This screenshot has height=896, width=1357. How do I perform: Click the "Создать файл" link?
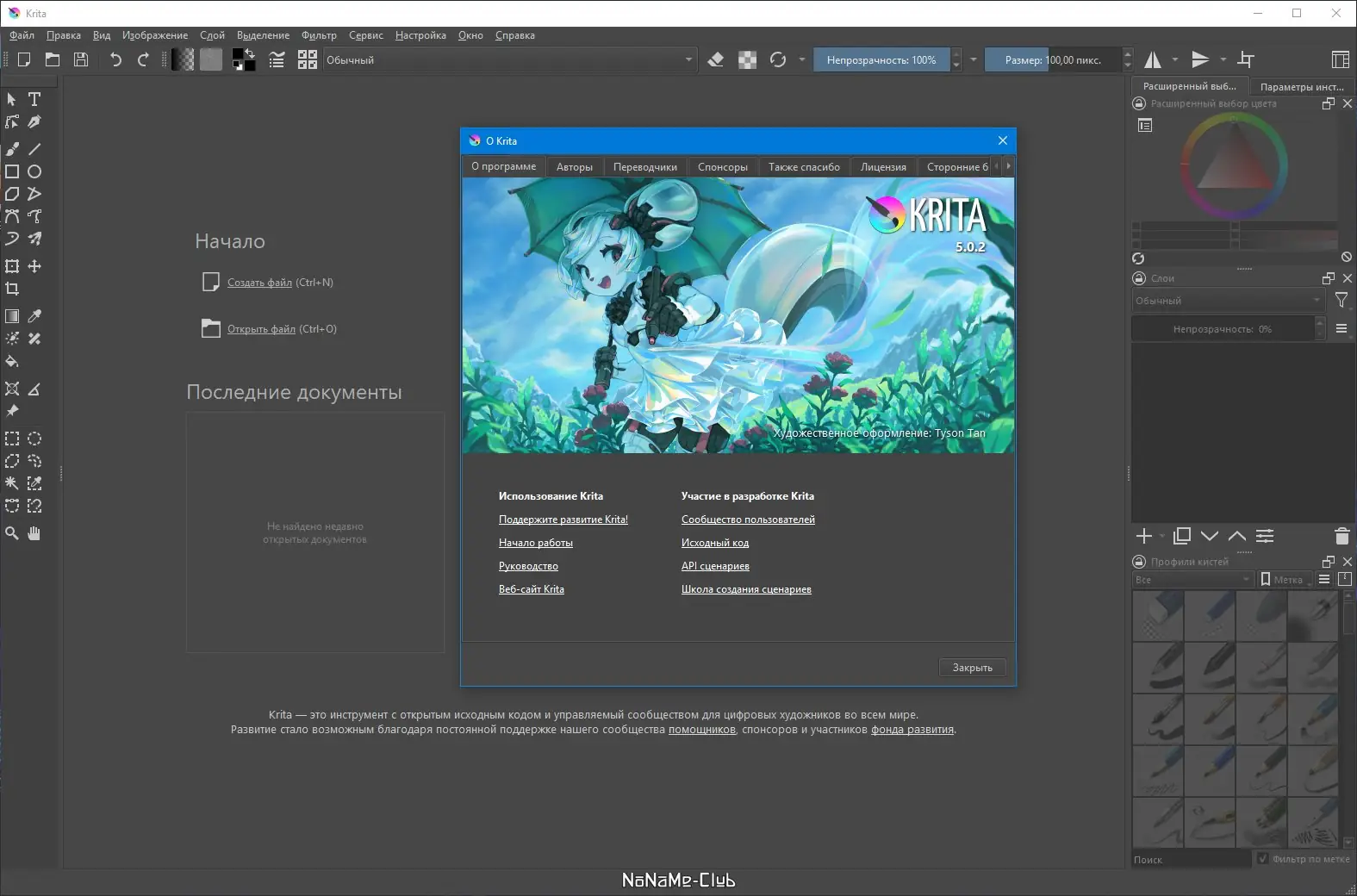[259, 283]
